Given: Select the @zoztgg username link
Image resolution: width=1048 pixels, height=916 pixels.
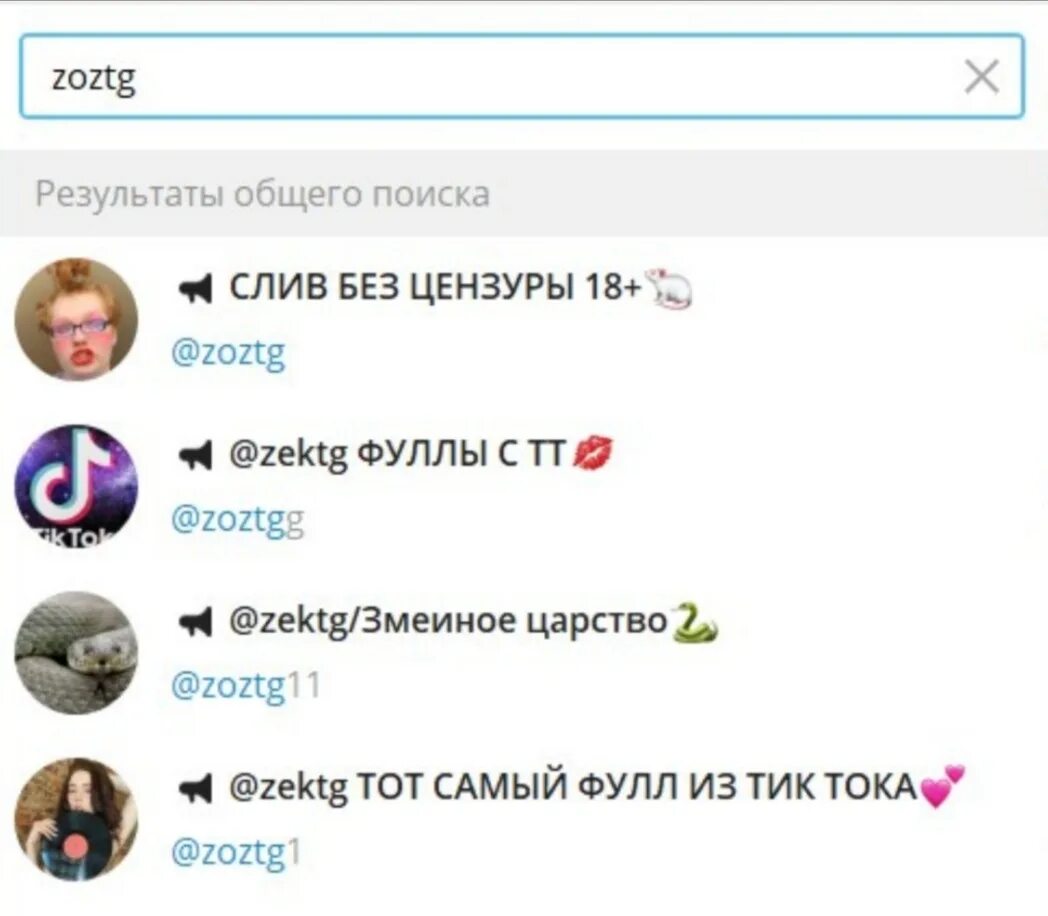Looking at the screenshot, I should [x=238, y=519].
